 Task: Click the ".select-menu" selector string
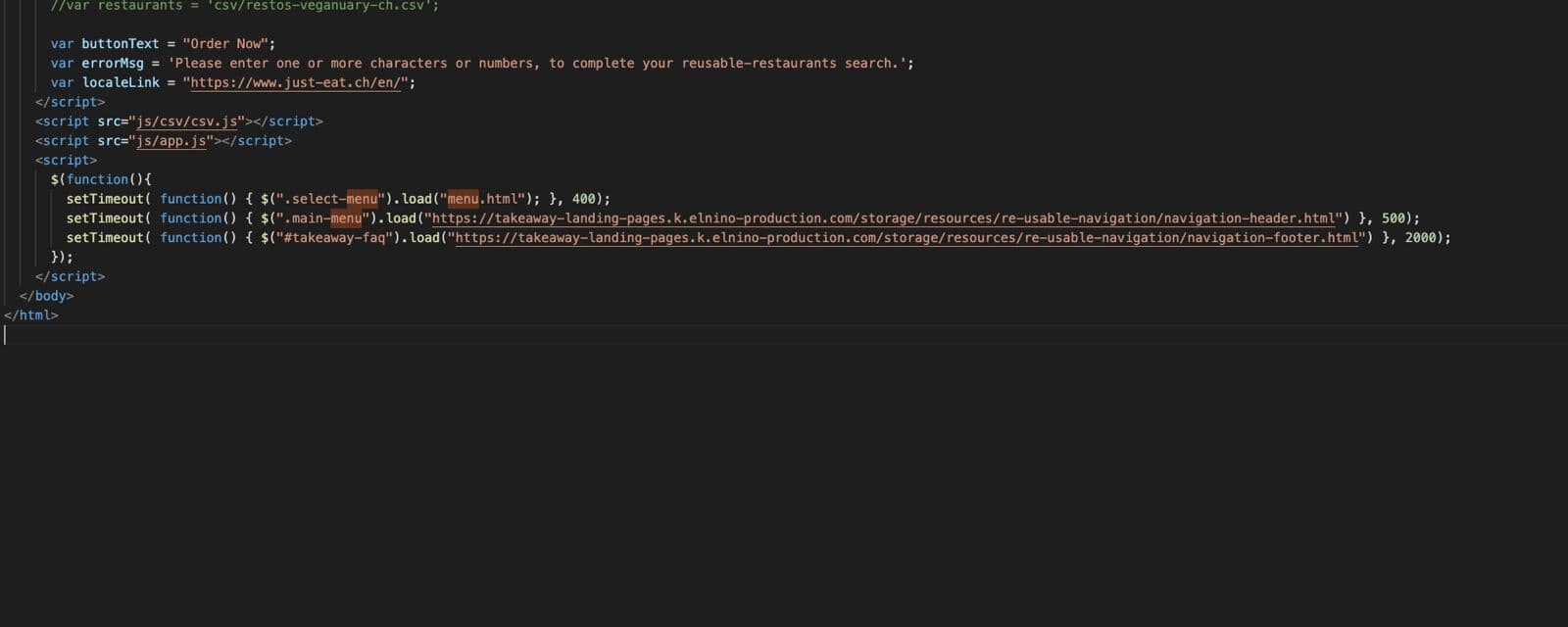pos(330,199)
